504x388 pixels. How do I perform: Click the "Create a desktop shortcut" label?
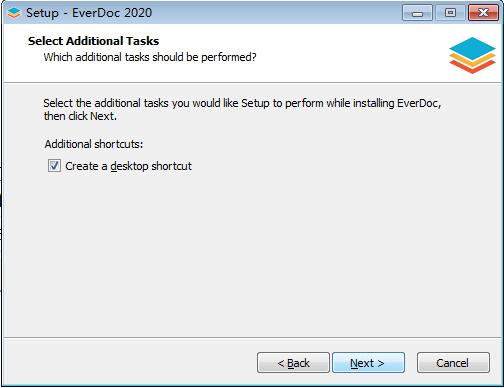[x=128, y=166]
